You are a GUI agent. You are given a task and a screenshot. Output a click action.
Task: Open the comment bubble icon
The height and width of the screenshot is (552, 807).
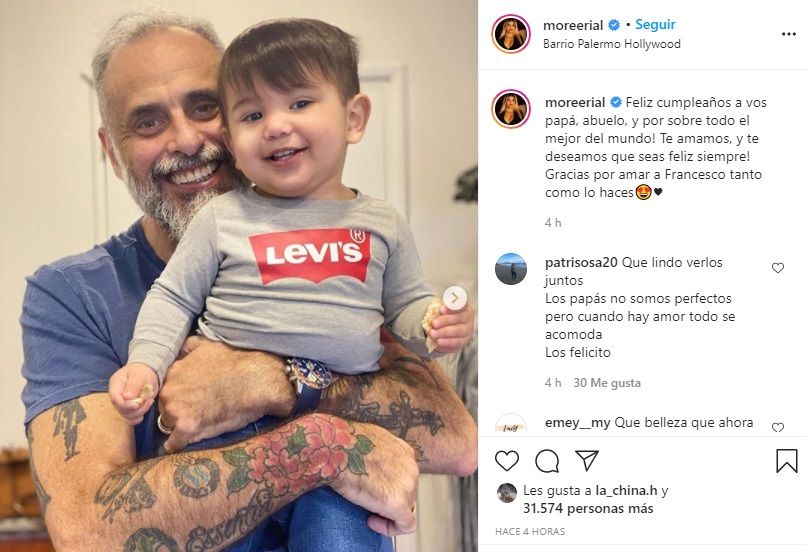point(547,460)
